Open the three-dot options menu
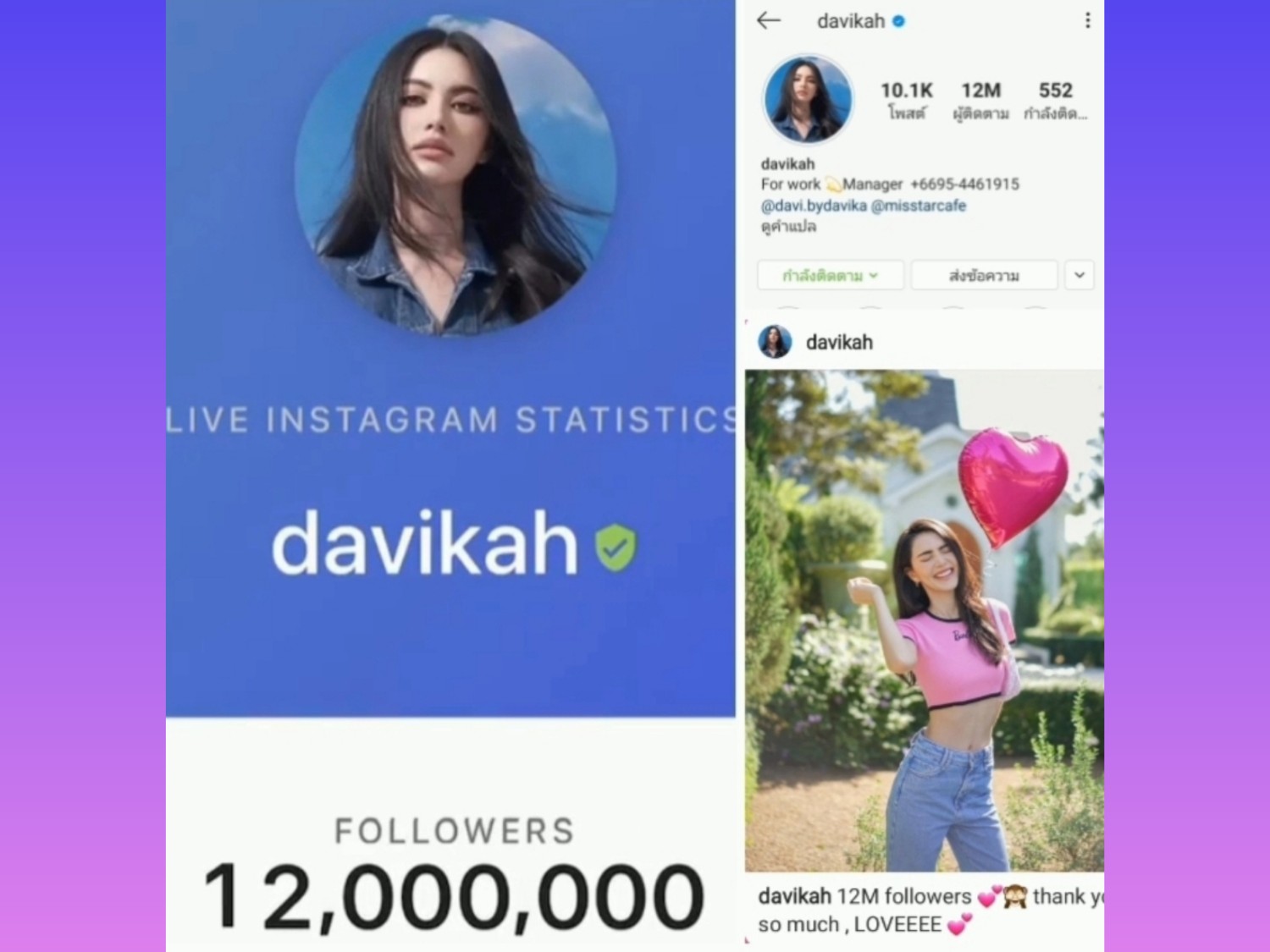 click(1087, 20)
